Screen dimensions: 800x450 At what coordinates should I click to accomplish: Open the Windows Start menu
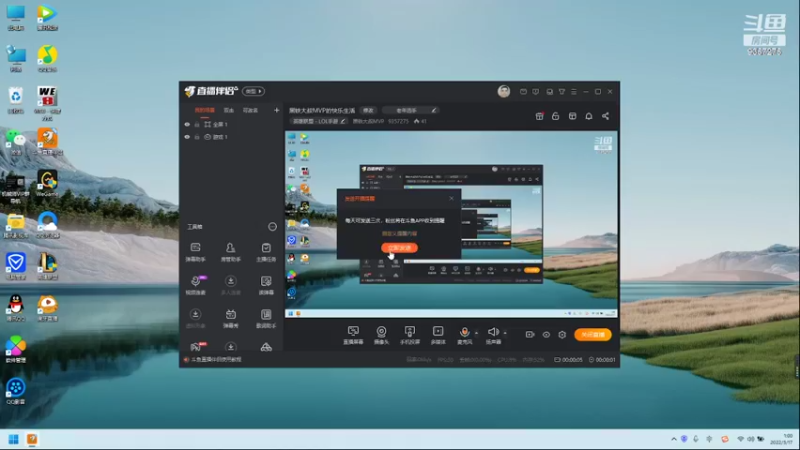14,439
